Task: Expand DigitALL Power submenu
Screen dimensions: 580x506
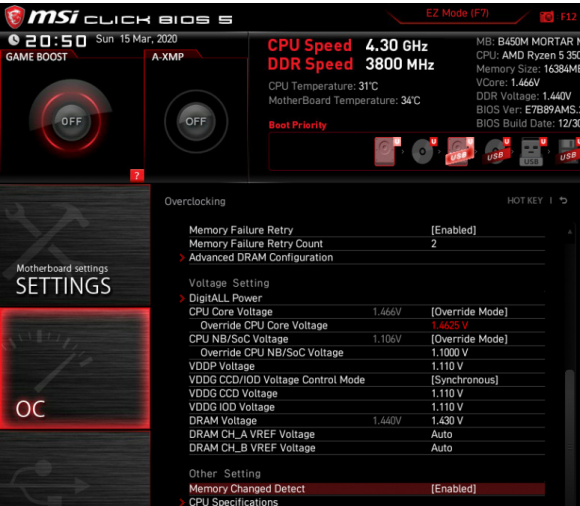Action: [x=225, y=298]
